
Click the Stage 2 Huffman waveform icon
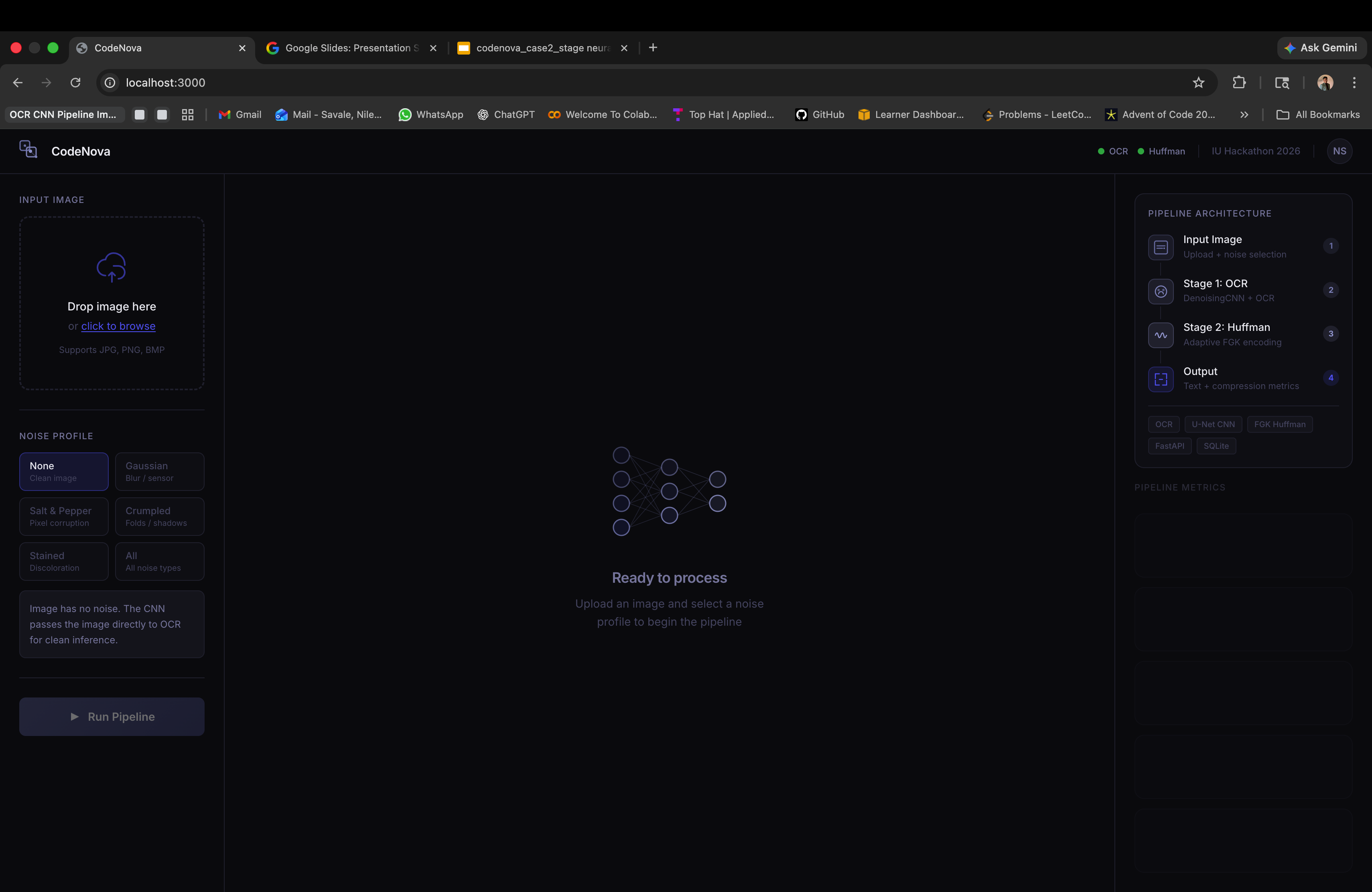click(1161, 335)
